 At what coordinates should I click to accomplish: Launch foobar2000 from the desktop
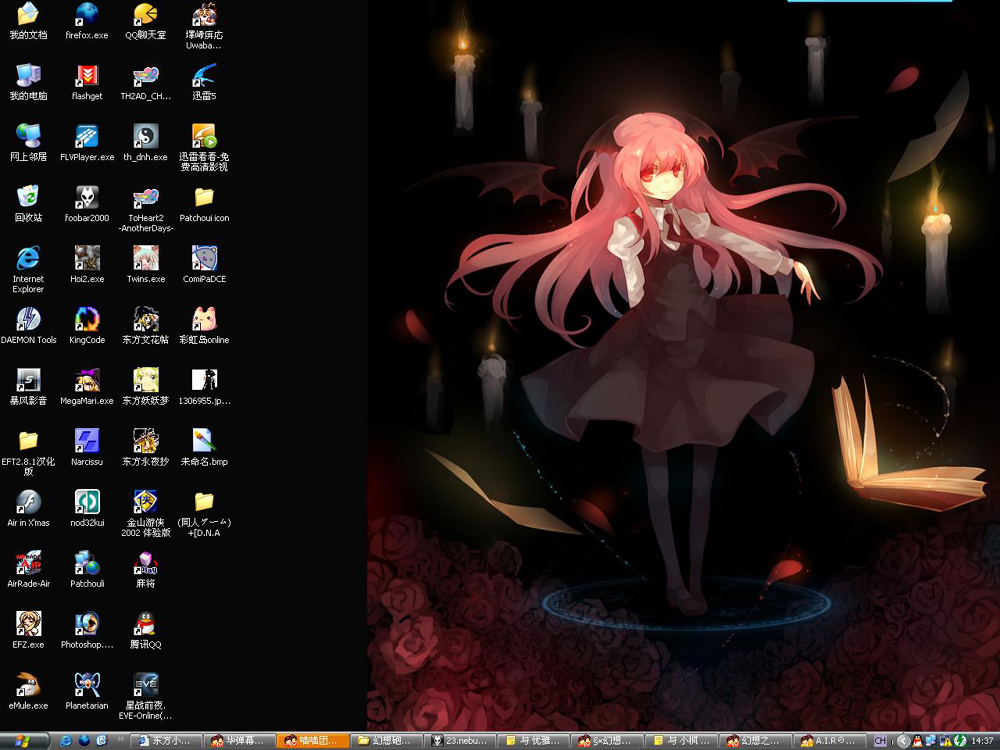click(x=87, y=204)
